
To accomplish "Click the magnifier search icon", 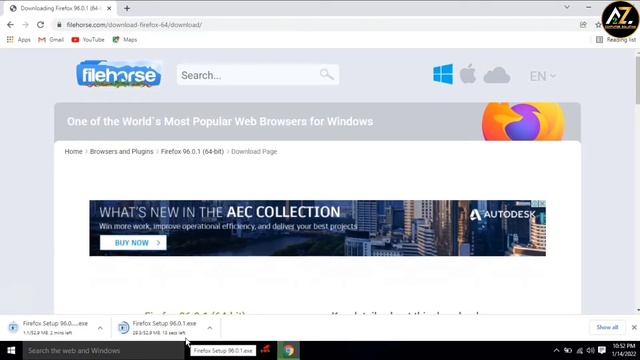I will pos(327,74).
